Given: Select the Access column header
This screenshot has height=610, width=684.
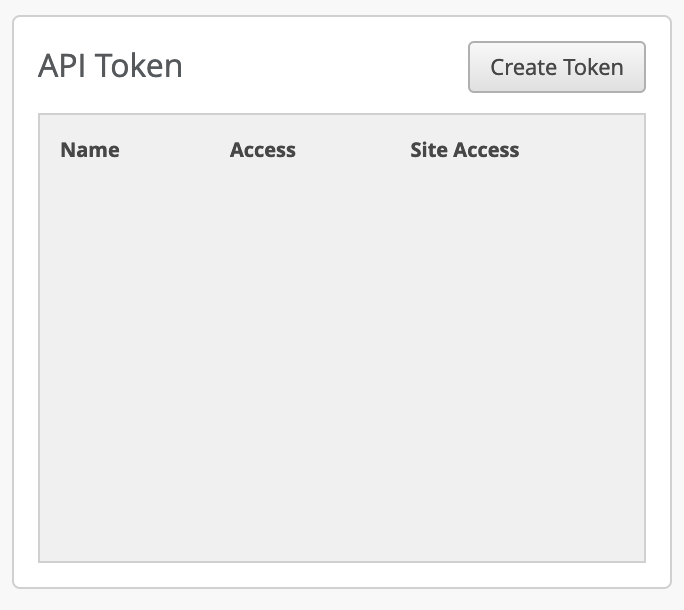Looking at the screenshot, I should pos(263,150).
